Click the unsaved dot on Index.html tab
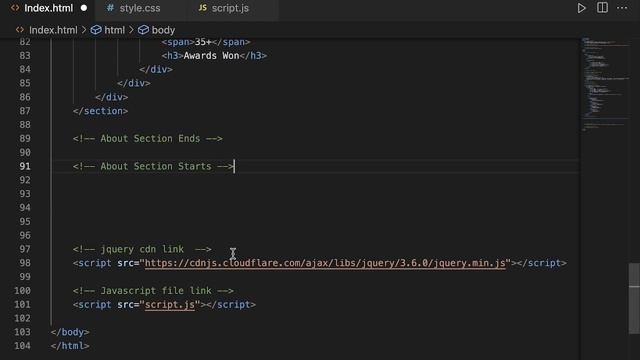This screenshot has height=360, width=640. click(84, 8)
